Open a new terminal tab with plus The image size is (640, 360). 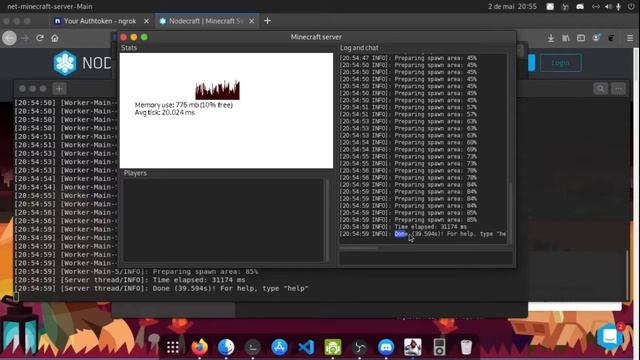pyautogui.click(x=59, y=89)
